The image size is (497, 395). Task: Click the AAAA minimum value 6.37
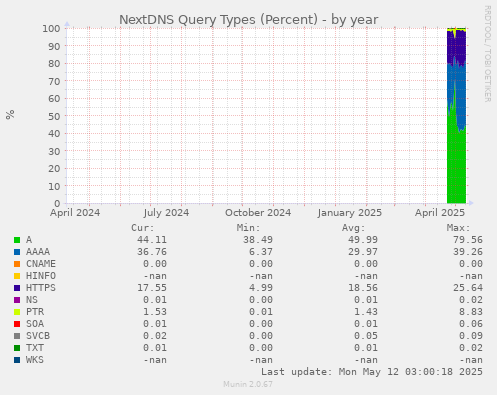261,252
